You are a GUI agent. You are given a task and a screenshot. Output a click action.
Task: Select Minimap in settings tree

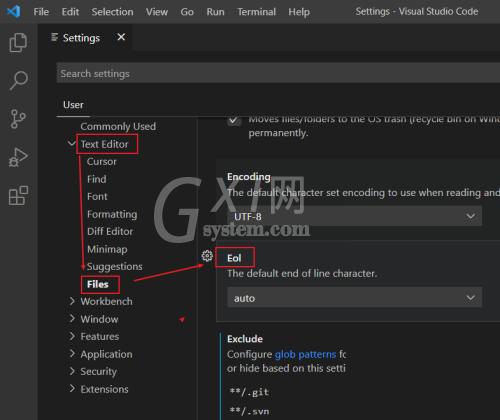pos(107,249)
